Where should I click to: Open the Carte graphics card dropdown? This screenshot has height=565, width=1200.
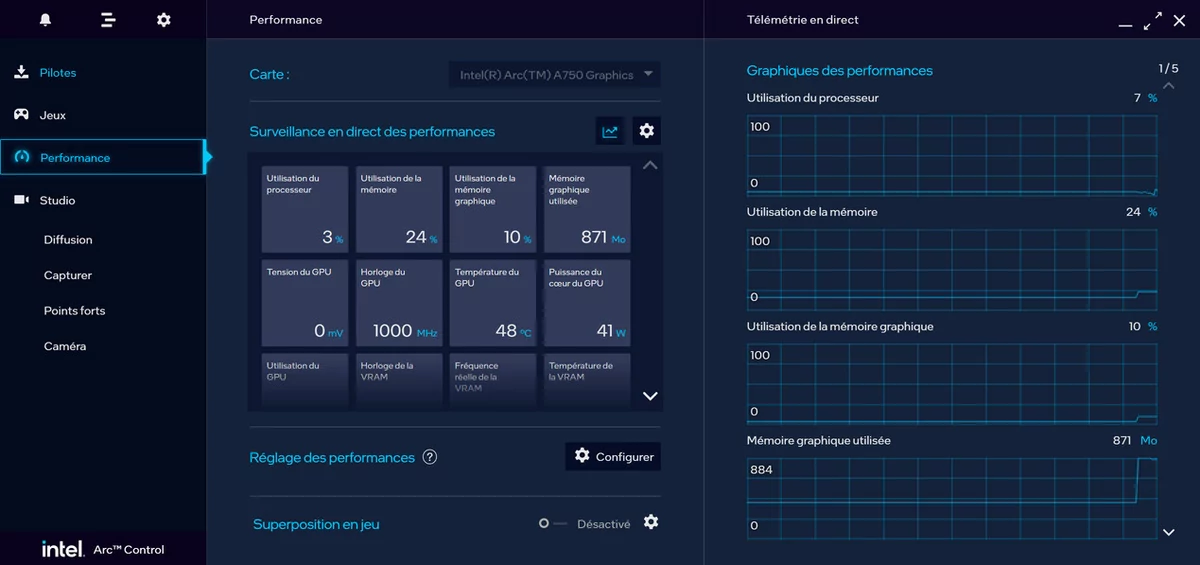pyautogui.click(x=554, y=74)
